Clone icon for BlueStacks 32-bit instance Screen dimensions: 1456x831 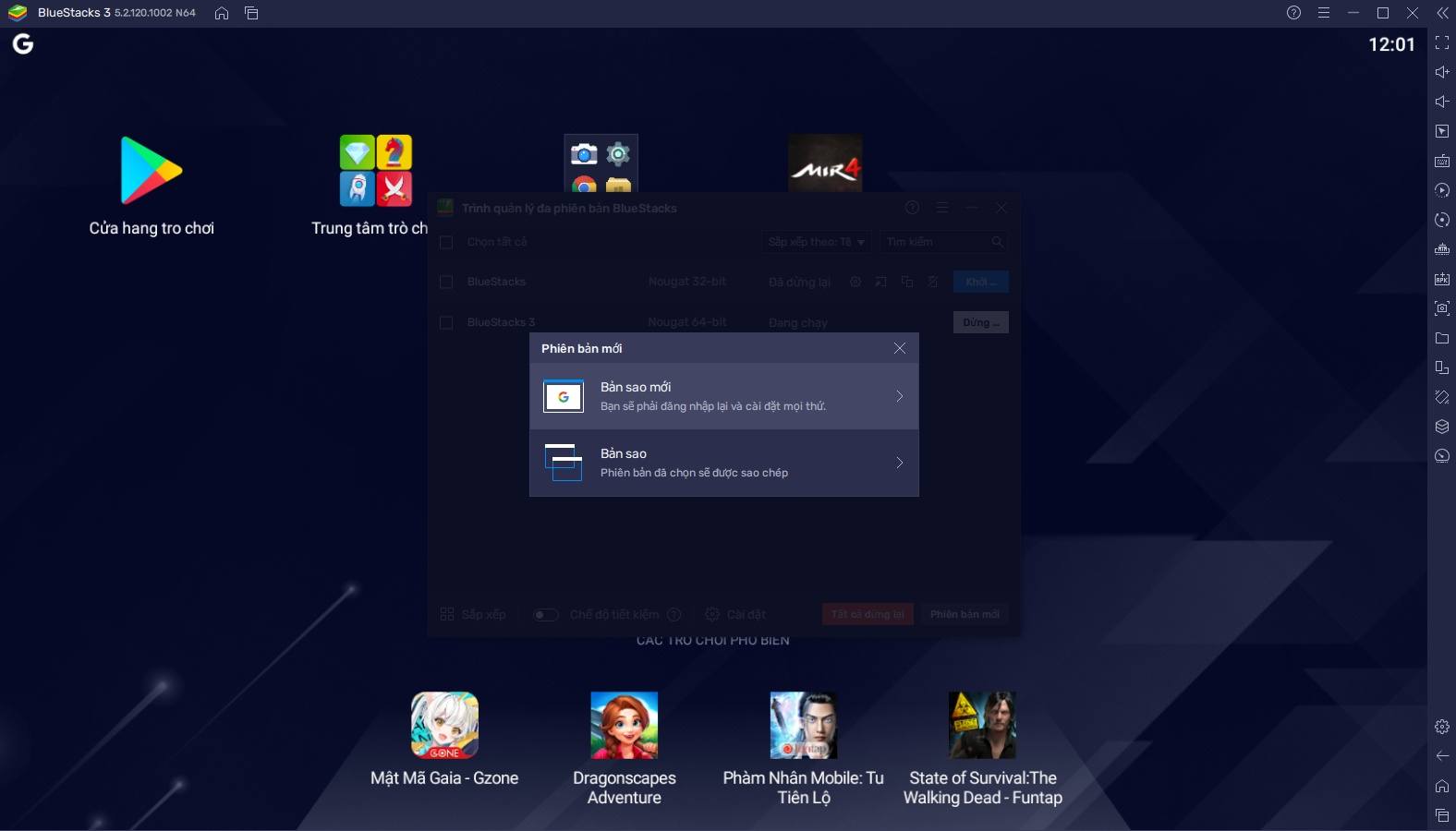pos(907,282)
